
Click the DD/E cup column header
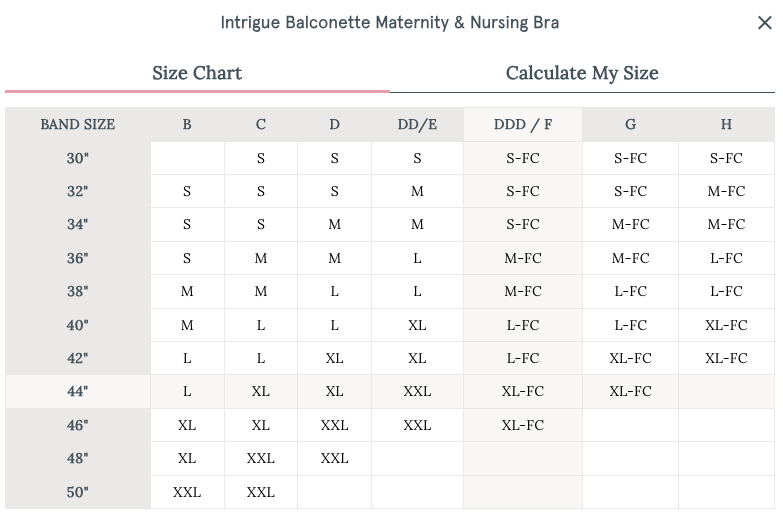pos(417,125)
